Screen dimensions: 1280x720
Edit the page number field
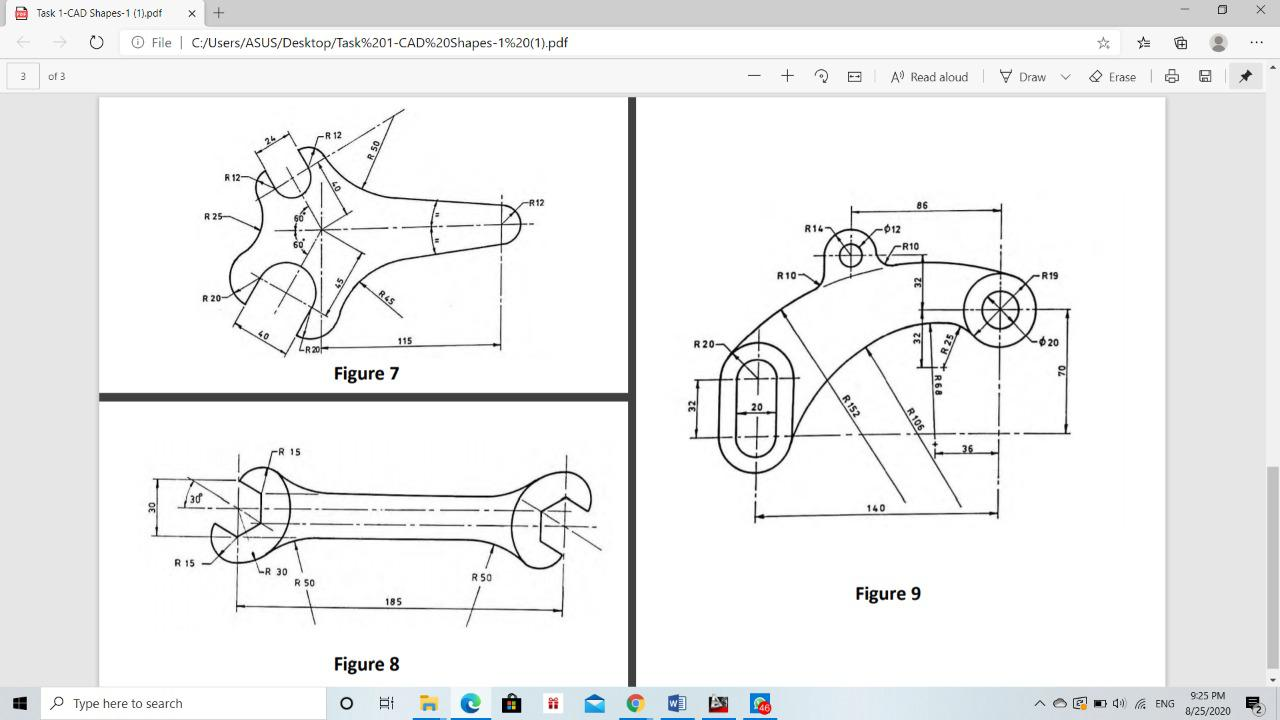22,76
